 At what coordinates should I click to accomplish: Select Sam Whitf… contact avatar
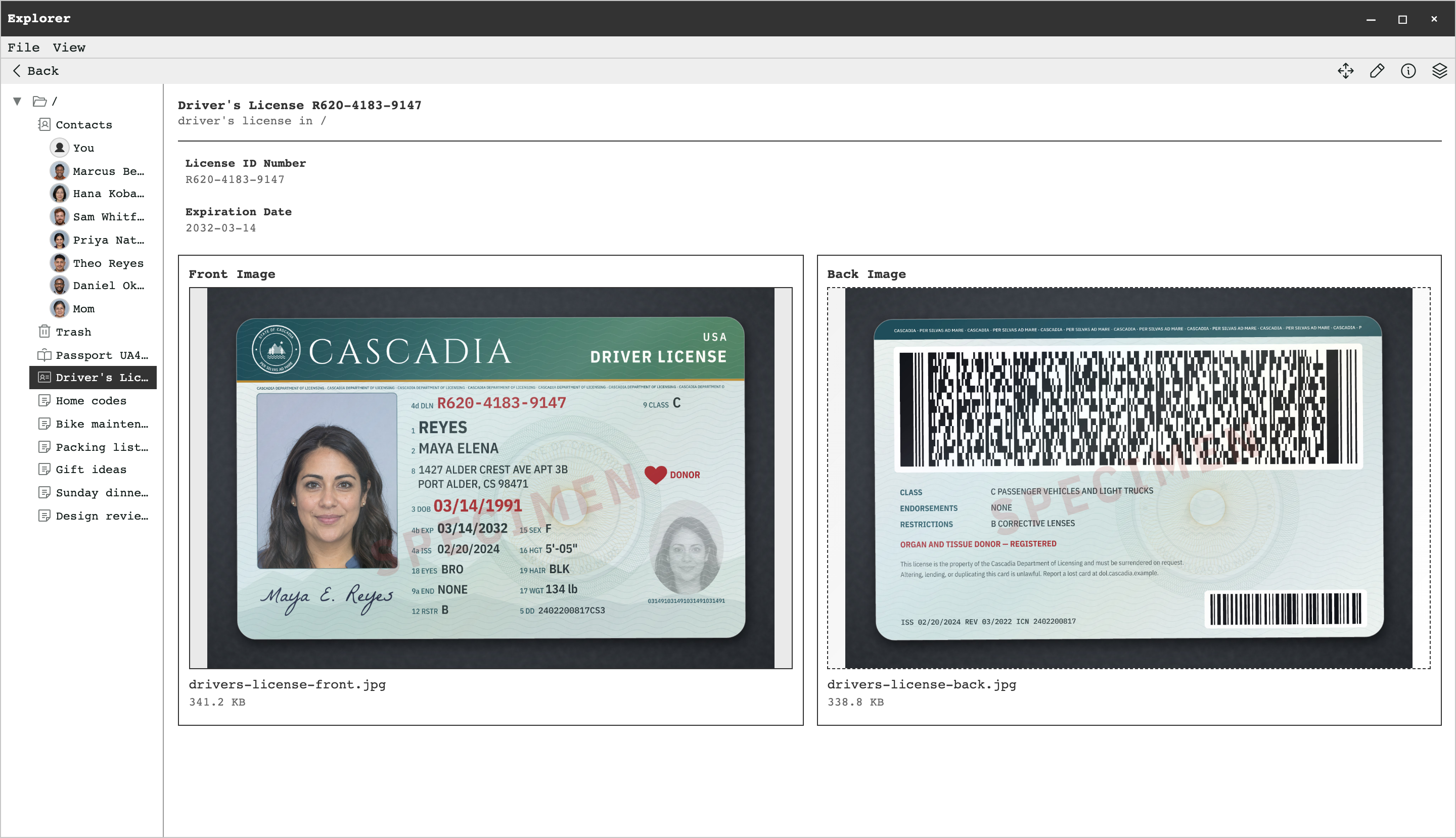(x=59, y=216)
